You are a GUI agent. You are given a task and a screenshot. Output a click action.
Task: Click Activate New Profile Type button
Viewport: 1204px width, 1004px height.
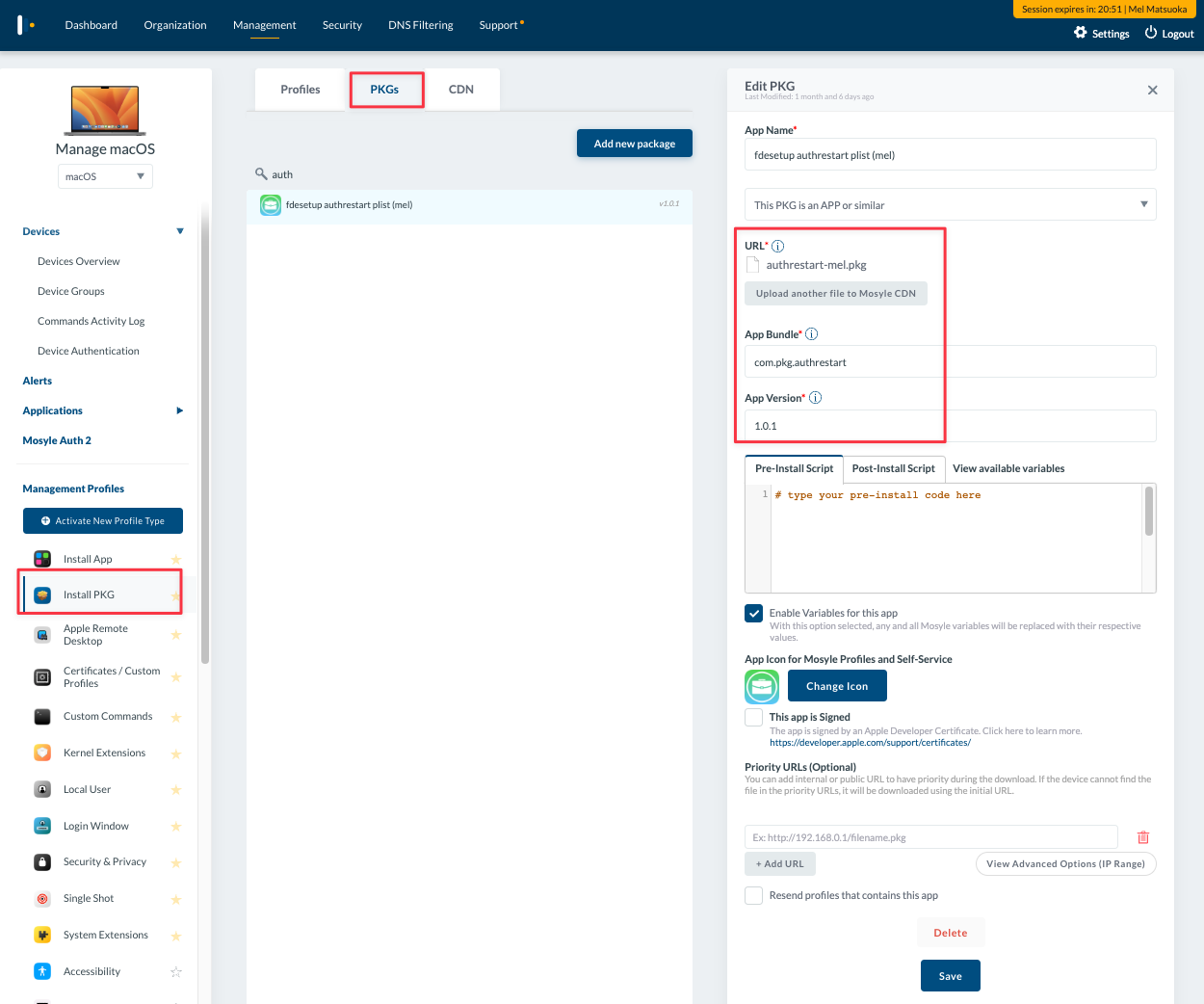pos(103,520)
